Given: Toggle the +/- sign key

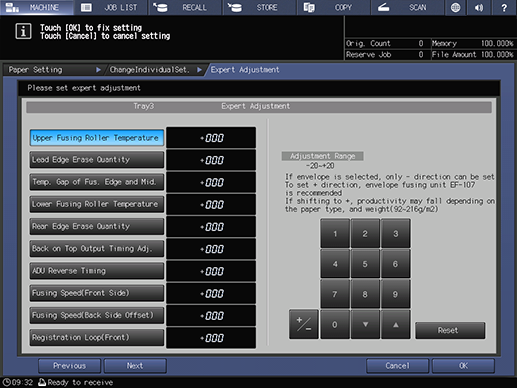Looking at the screenshot, I should 304,324.
